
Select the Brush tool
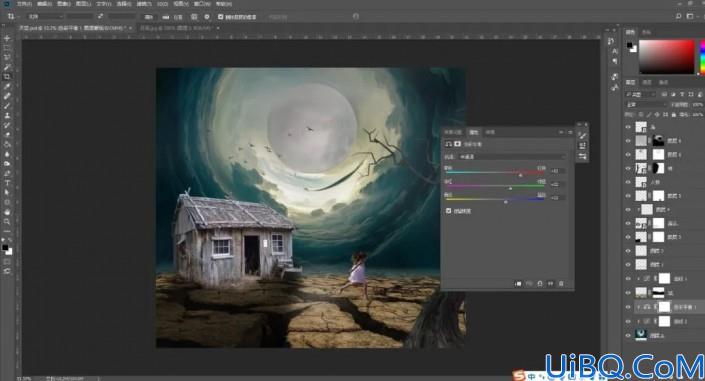(x=7, y=106)
